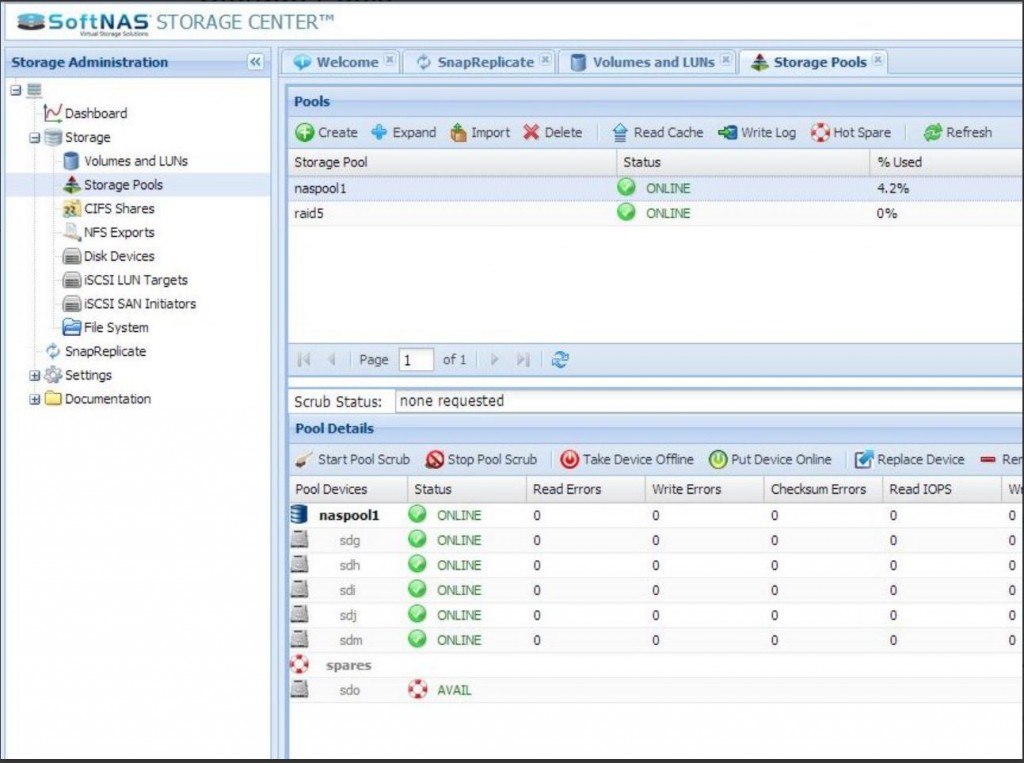Open Dashboard in the sidebar tree
The width and height of the screenshot is (1024, 763).
point(86,113)
